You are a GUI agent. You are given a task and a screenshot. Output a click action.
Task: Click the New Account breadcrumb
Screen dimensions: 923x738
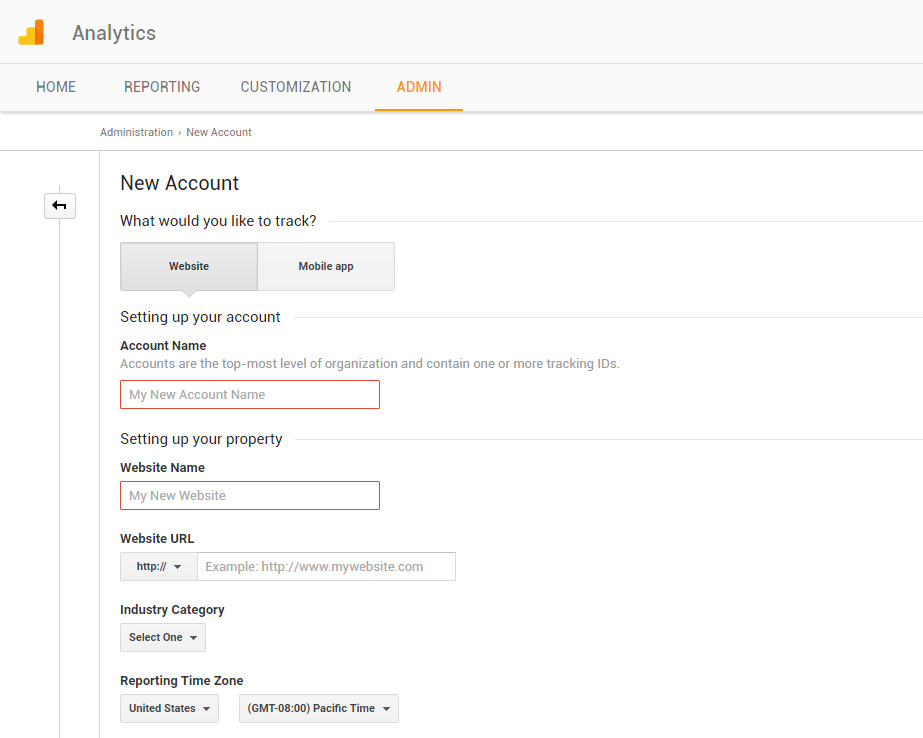pyautogui.click(x=219, y=132)
